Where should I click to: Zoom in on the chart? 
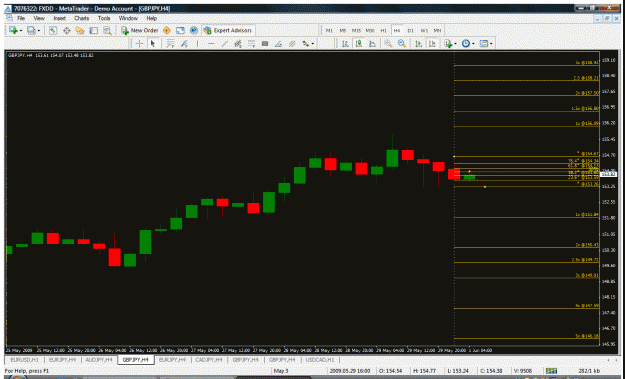tap(388, 44)
